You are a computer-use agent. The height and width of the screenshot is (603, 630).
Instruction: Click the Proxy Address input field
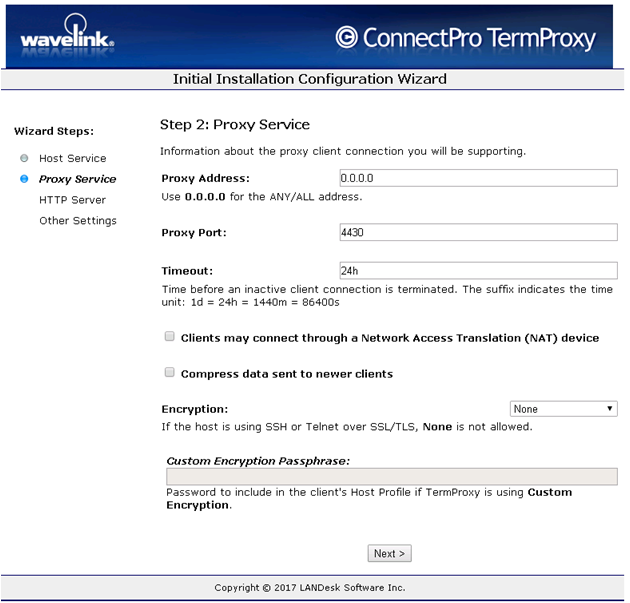click(478, 178)
